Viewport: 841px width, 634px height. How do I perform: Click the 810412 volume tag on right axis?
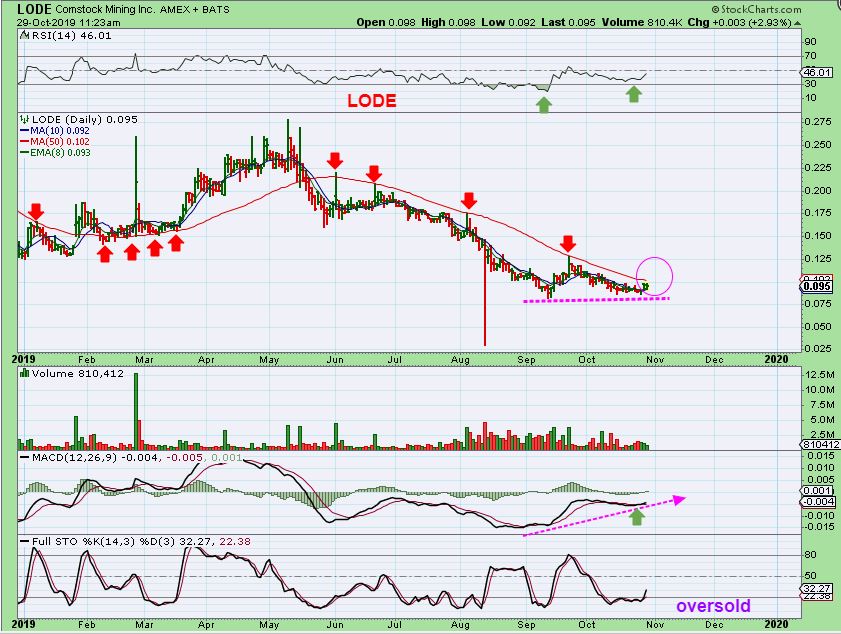coord(821,445)
